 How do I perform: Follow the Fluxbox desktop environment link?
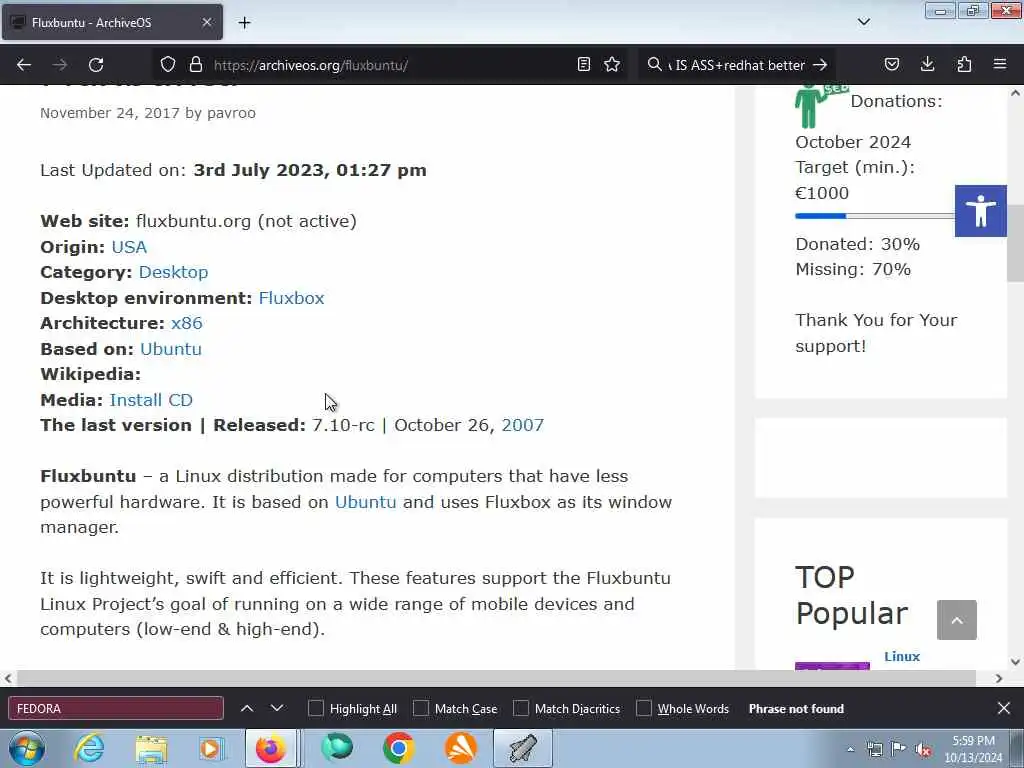coord(291,298)
